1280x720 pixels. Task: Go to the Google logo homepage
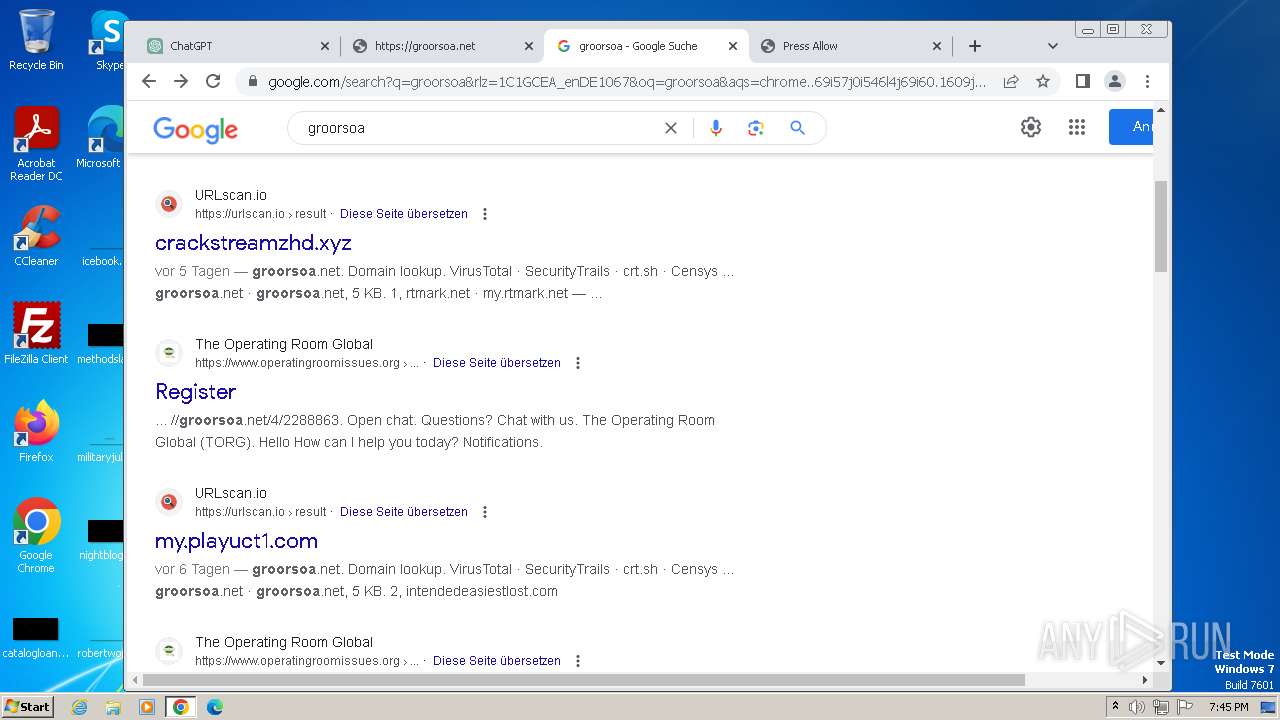click(195, 129)
